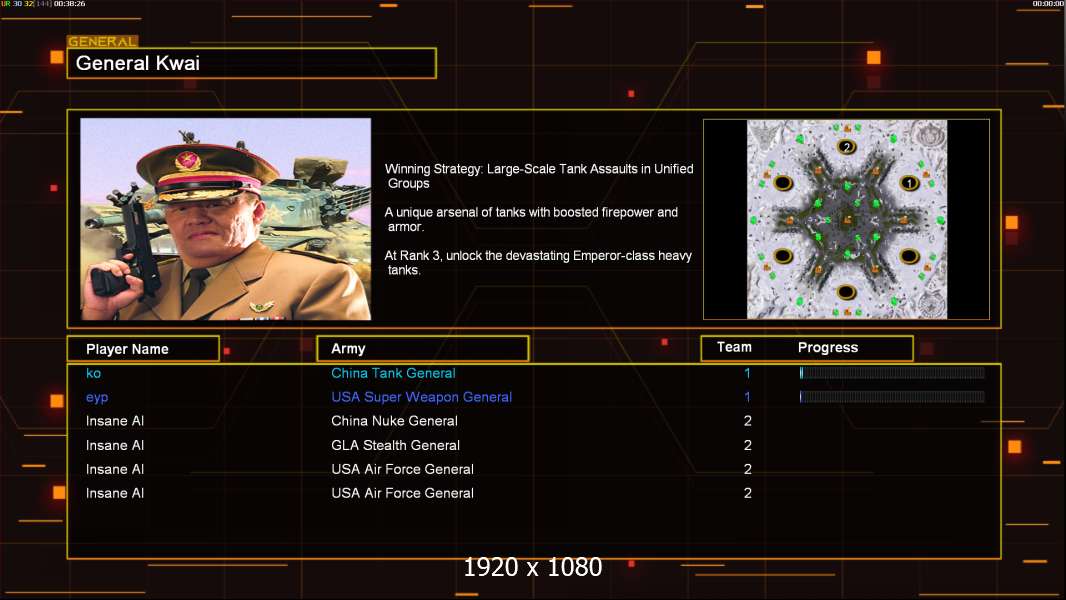Click start position marker 1 on map

[909, 183]
